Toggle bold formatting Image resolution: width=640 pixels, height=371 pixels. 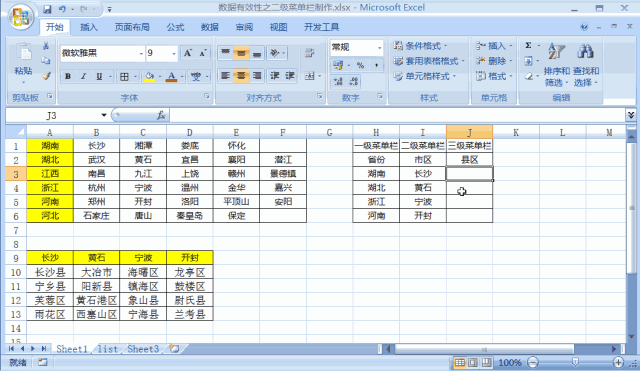[68, 76]
